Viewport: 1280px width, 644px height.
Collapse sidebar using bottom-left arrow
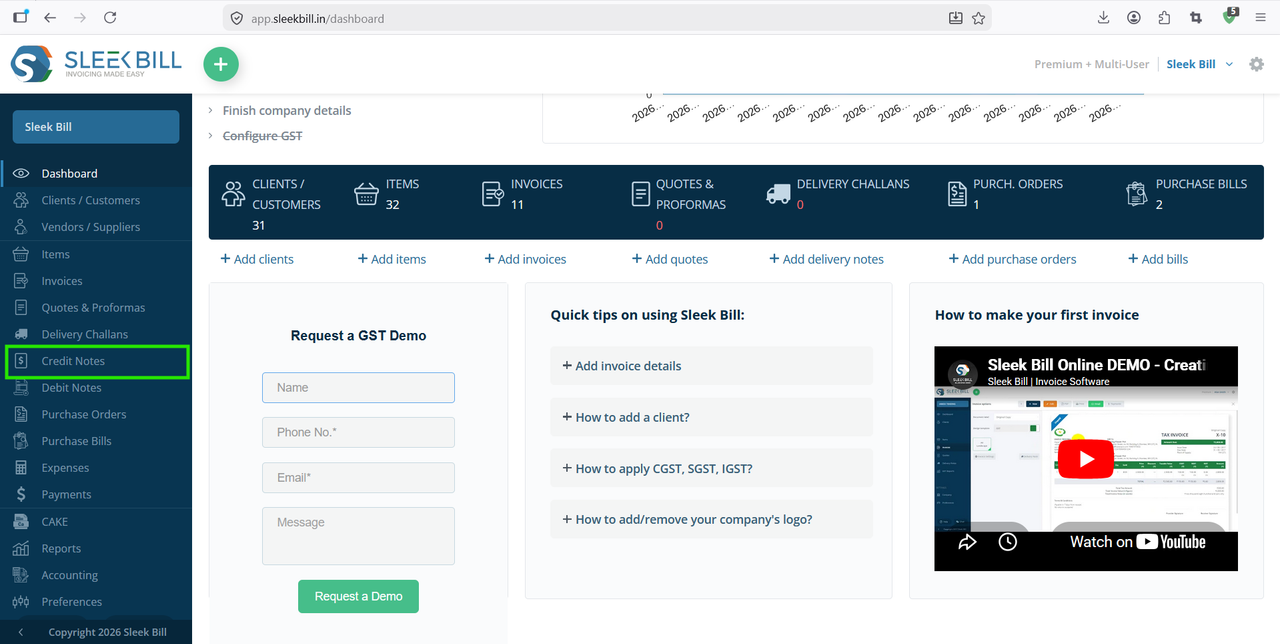click(x=21, y=632)
